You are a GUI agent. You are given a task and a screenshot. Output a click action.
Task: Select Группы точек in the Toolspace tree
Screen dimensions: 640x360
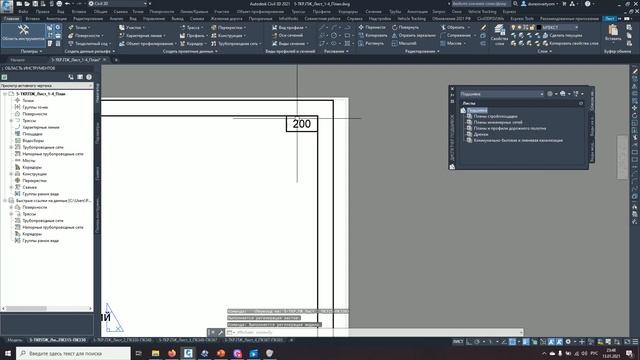tap(35, 107)
